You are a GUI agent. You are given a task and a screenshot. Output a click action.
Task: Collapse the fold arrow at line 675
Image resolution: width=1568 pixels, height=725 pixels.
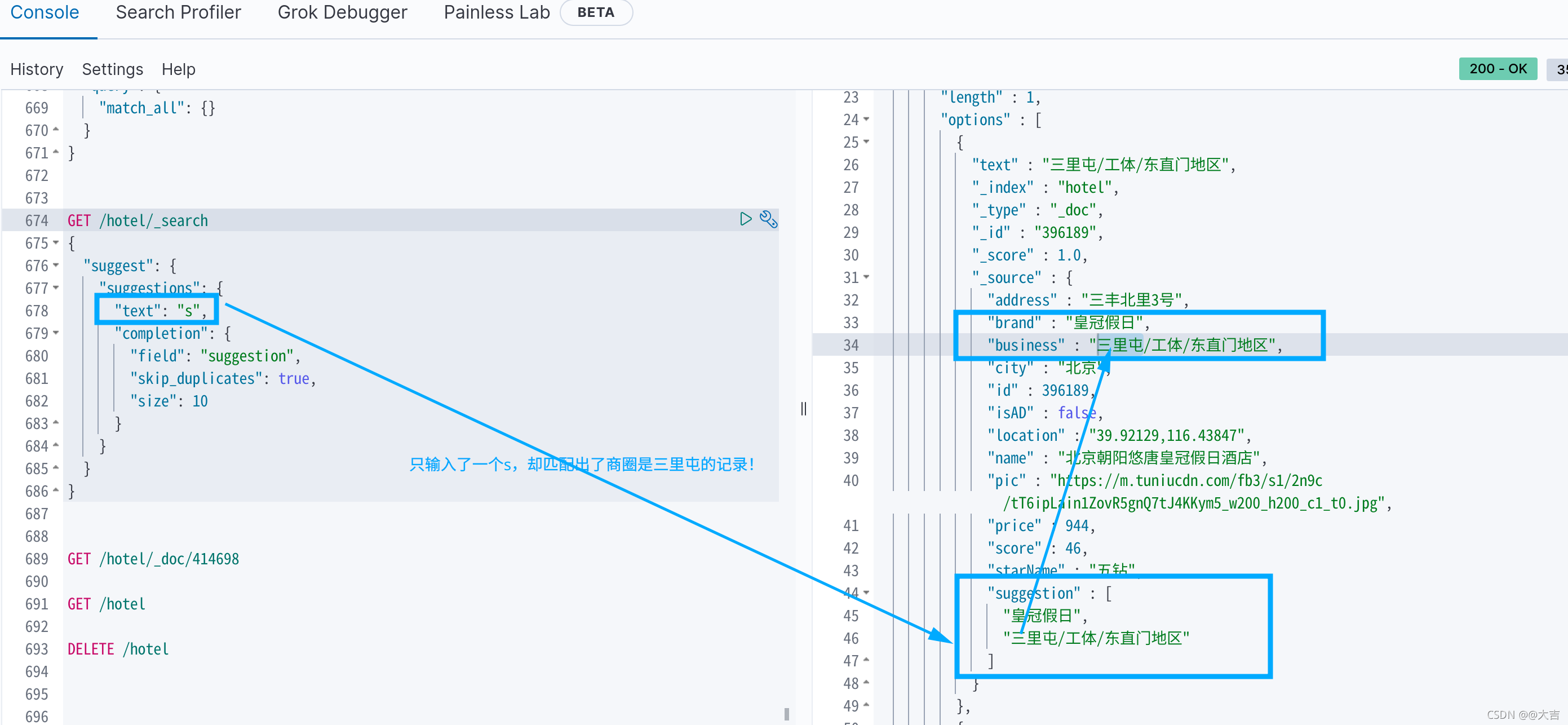click(x=56, y=242)
